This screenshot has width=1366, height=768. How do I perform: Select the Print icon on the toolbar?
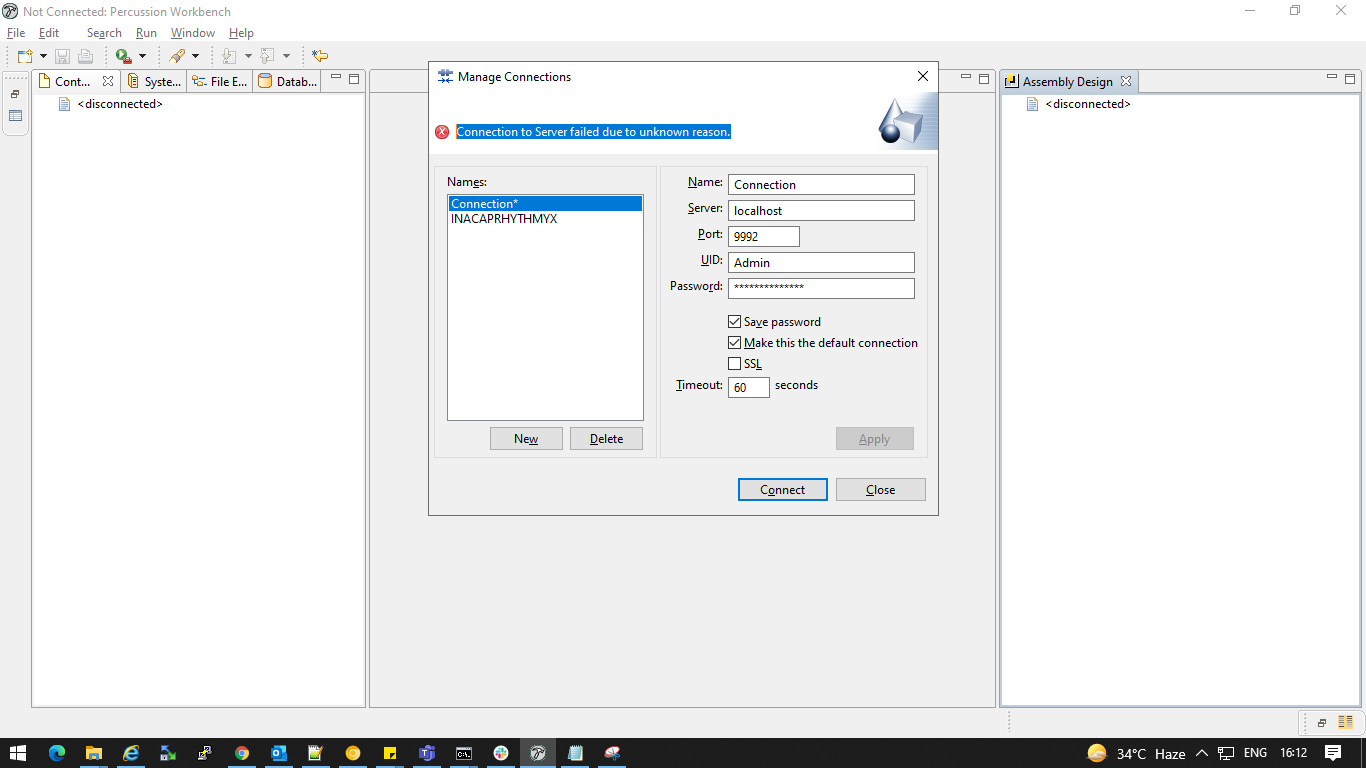(x=85, y=55)
